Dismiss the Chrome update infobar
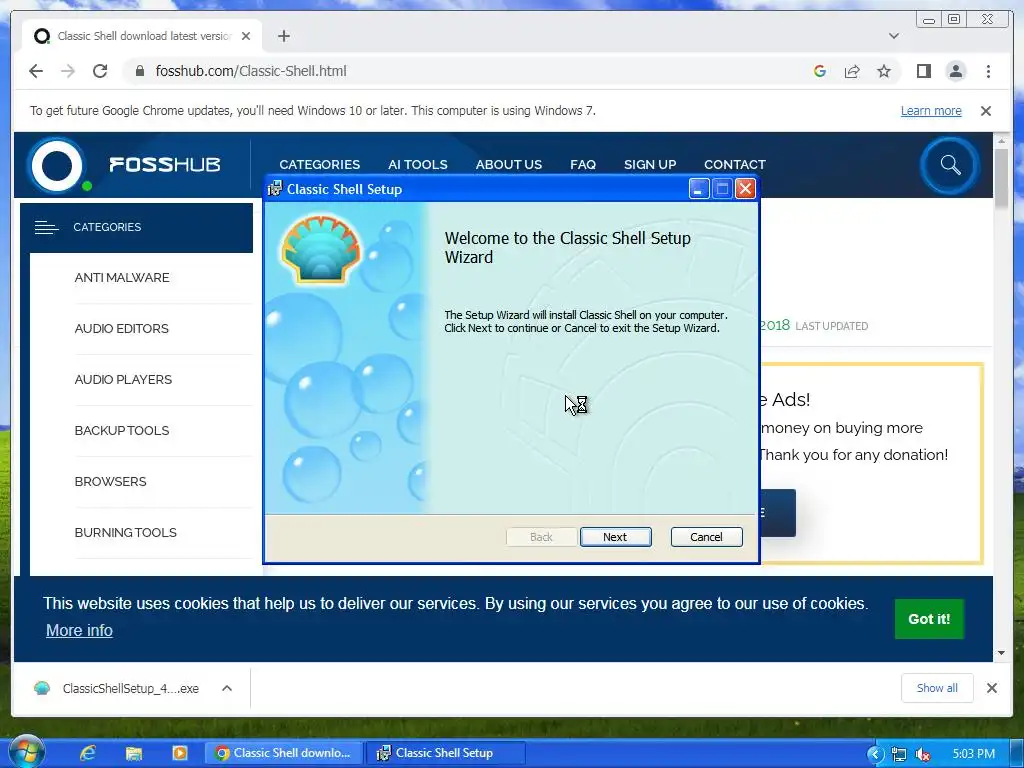Viewport: 1024px width, 768px height. [985, 111]
